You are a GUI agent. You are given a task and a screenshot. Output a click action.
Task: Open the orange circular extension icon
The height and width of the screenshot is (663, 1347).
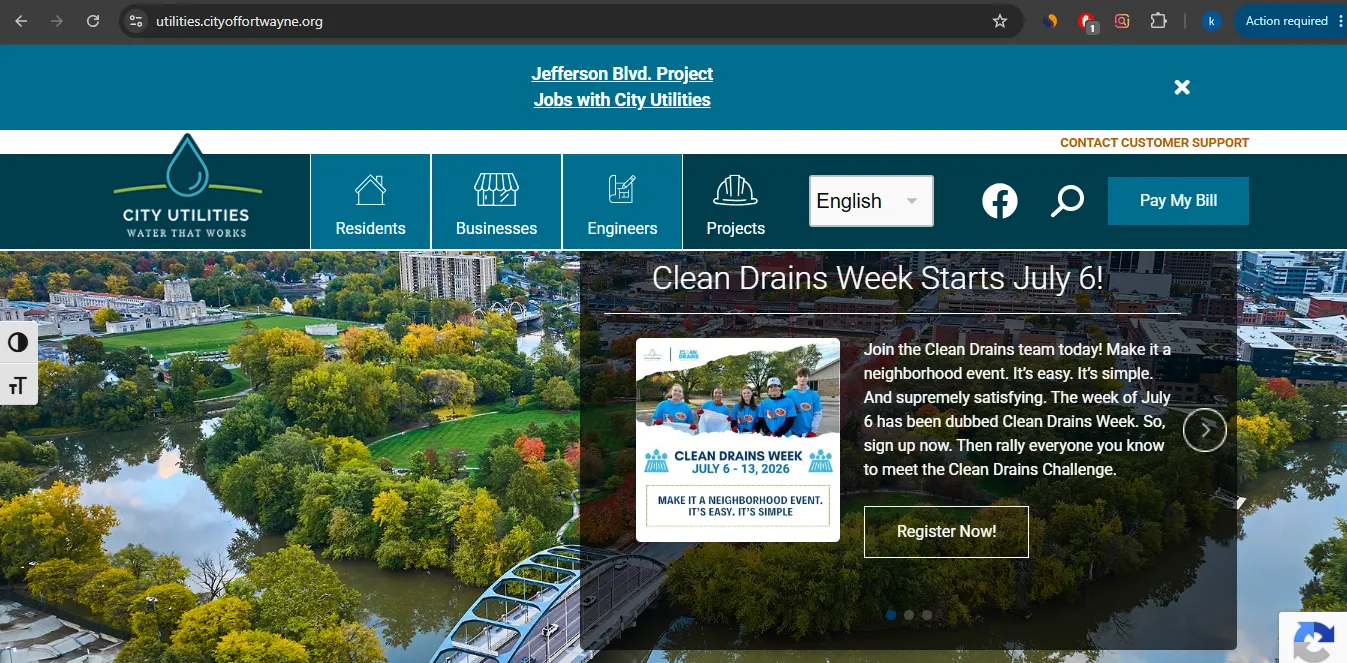[1050, 21]
